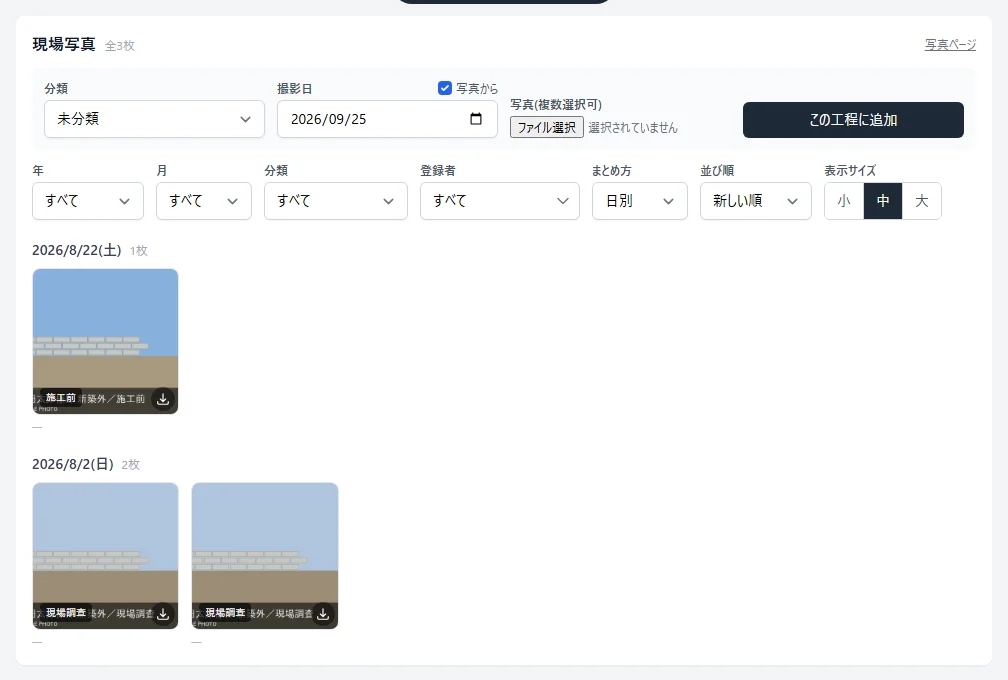This screenshot has width=1008, height=680.
Task: Click the 全3枚 photo count text
Action: pyautogui.click(x=120, y=46)
